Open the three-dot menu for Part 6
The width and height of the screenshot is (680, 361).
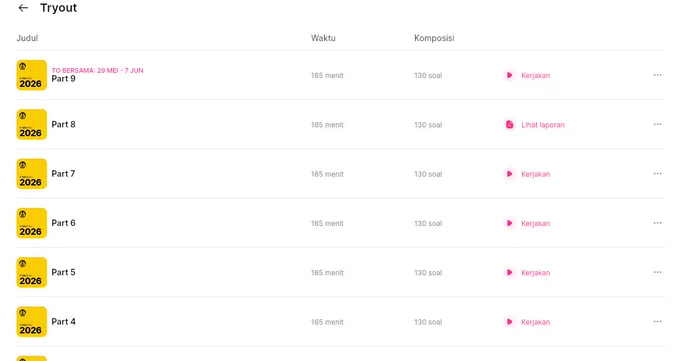tap(657, 223)
